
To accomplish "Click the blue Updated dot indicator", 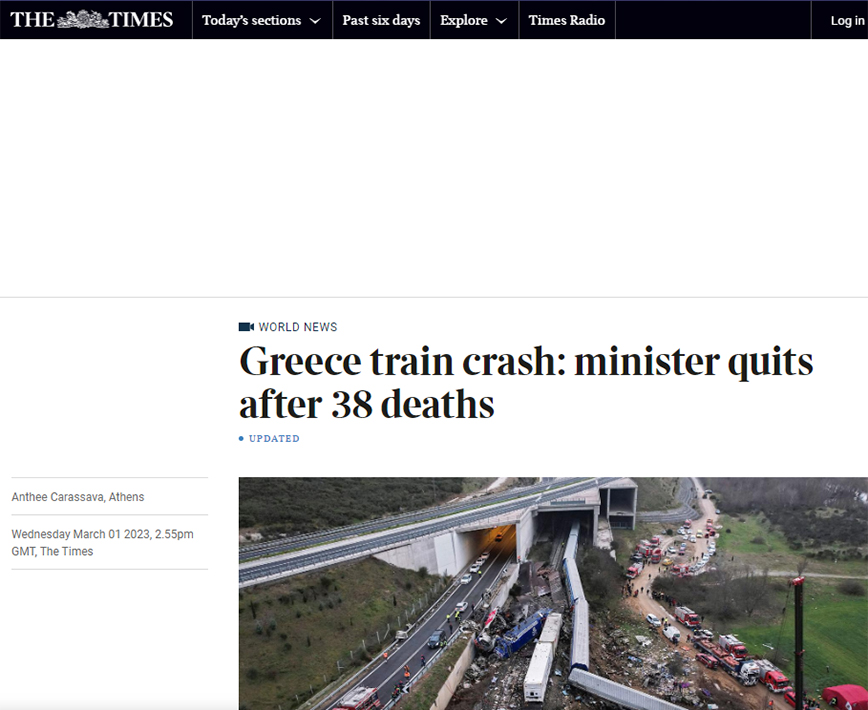I will click(241, 439).
